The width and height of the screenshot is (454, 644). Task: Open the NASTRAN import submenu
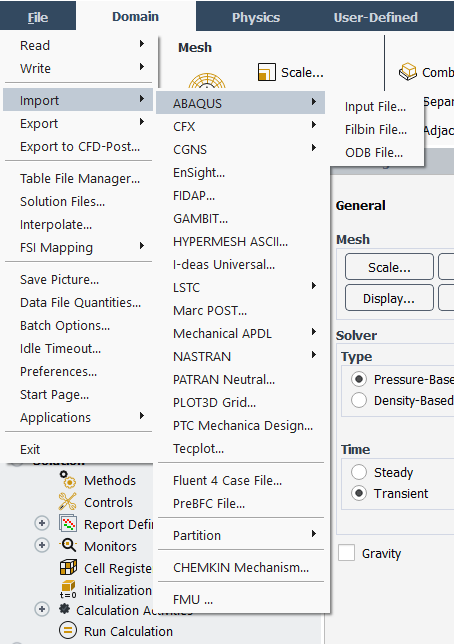click(x=241, y=356)
